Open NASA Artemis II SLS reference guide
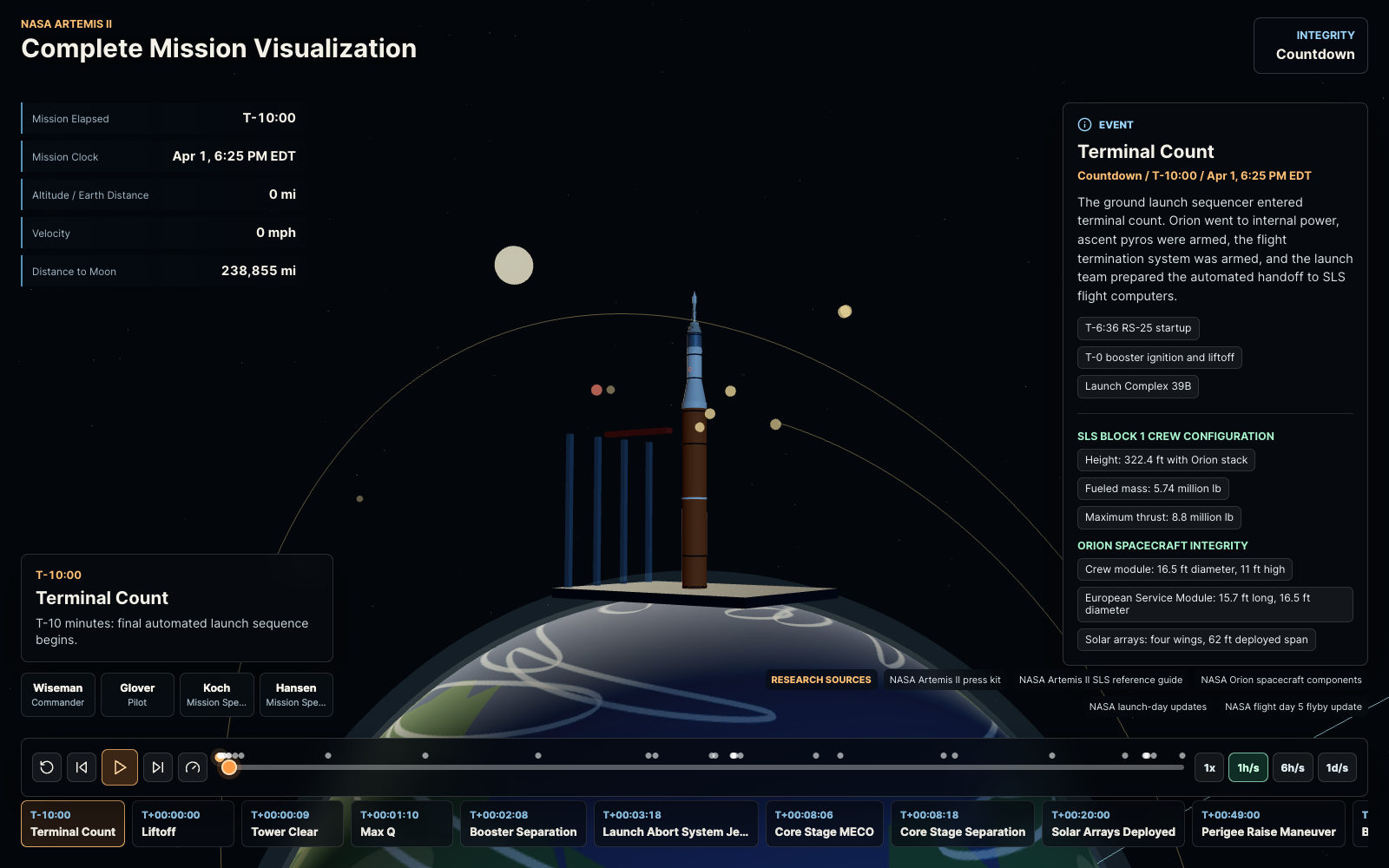Image resolution: width=1389 pixels, height=868 pixels. click(1101, 680)
